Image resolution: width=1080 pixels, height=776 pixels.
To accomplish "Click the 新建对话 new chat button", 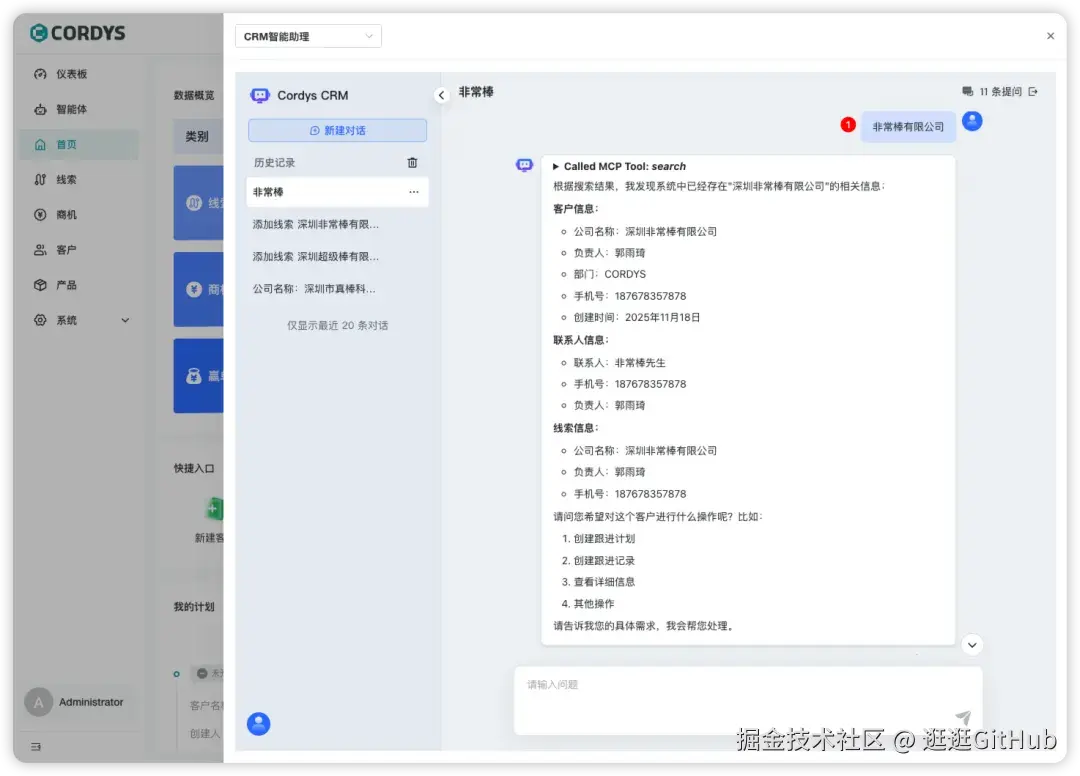I will (337, 130).
